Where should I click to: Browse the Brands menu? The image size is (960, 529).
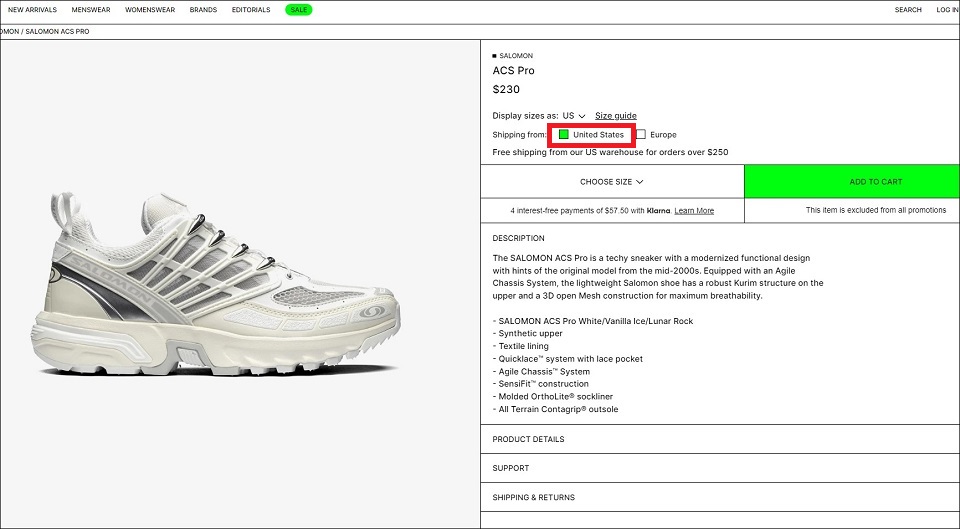(x=203, y=10)
